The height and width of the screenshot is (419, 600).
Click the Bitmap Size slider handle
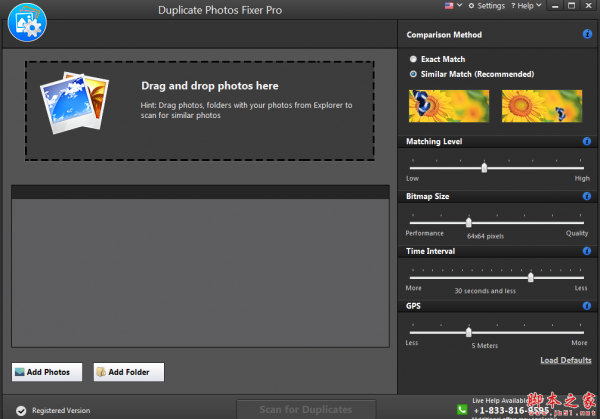(468, 222)
